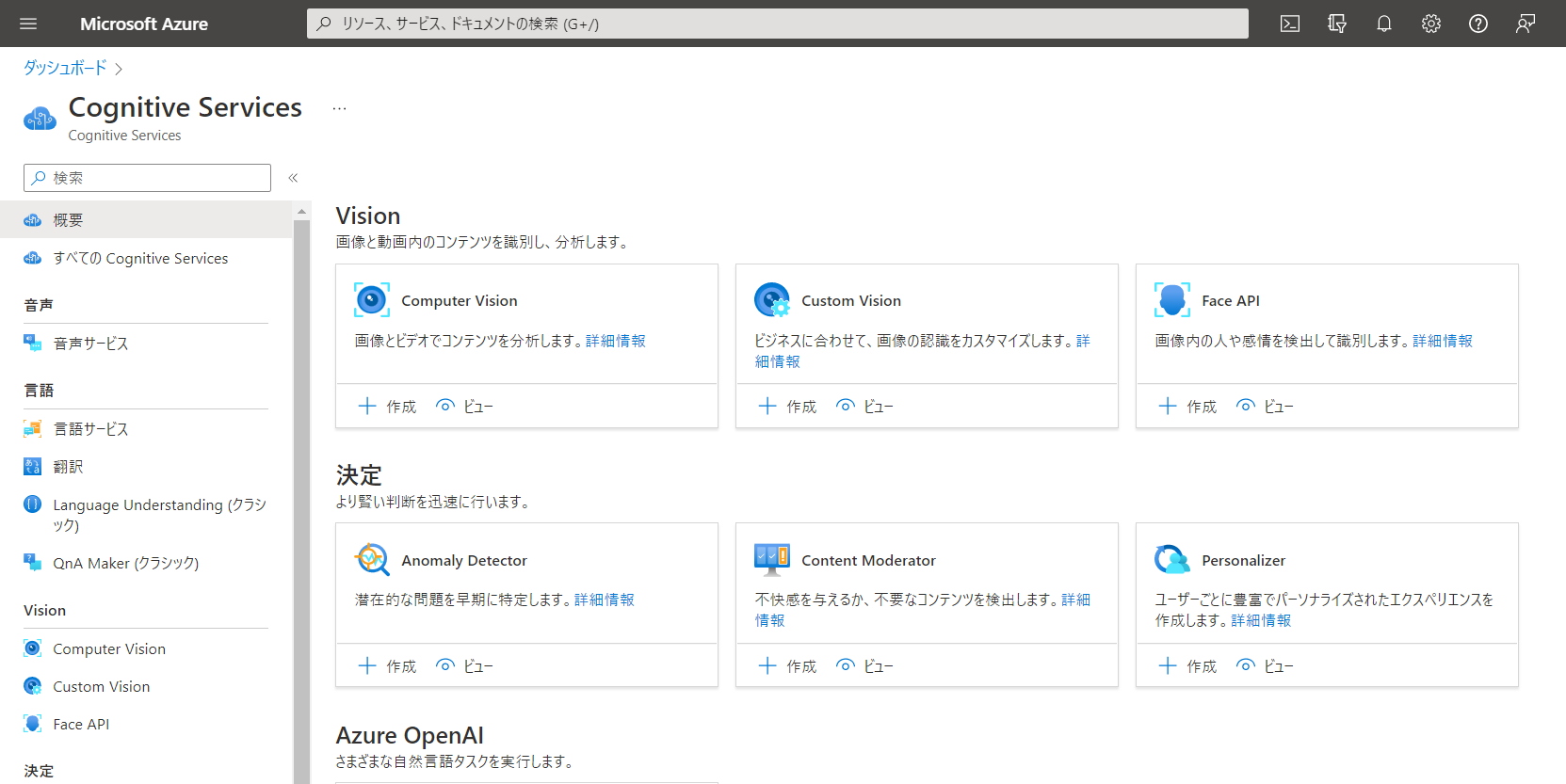Click the Azure OpenAI section heading
This screenshot has height=784, width=1566.
410,735
